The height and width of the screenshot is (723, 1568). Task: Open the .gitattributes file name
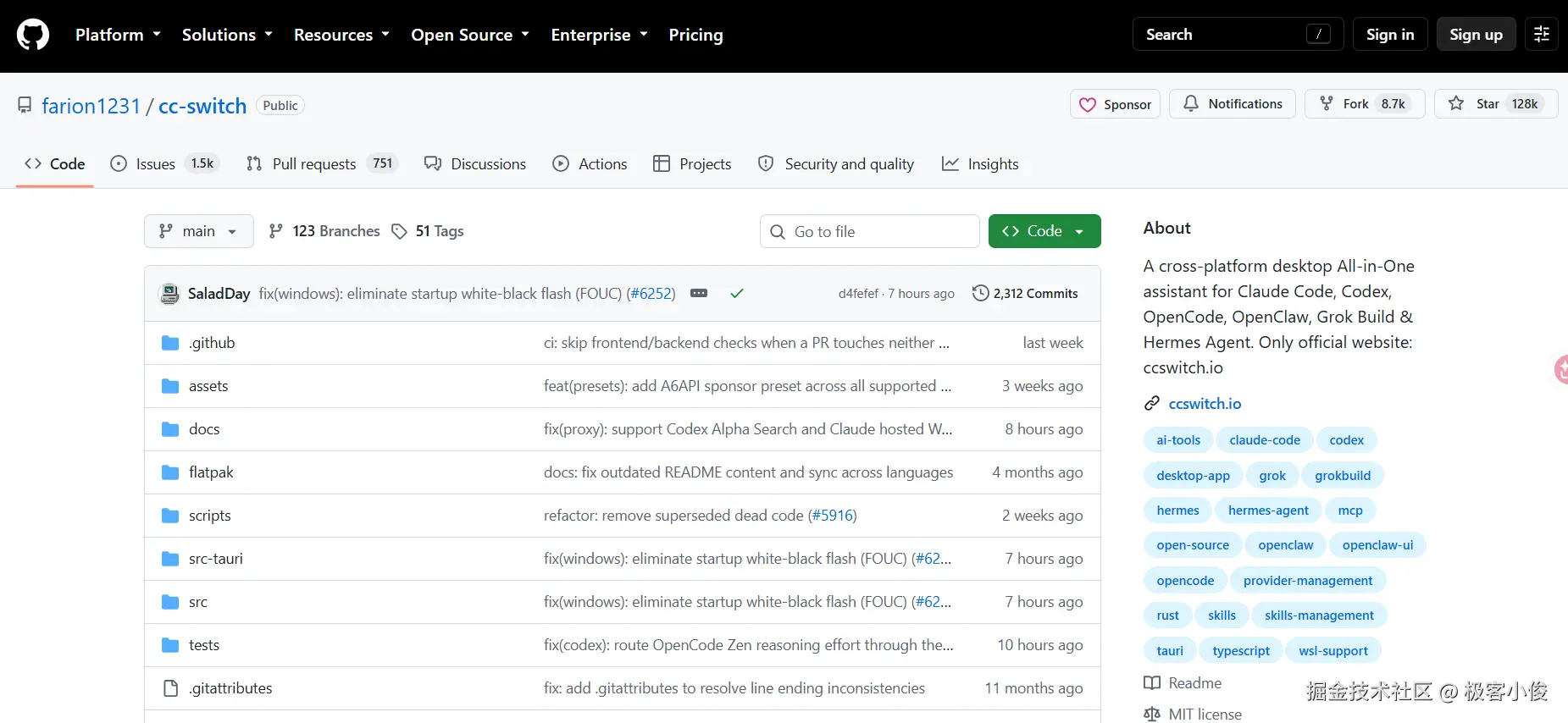pyautogui.click(x=230, y=688)
